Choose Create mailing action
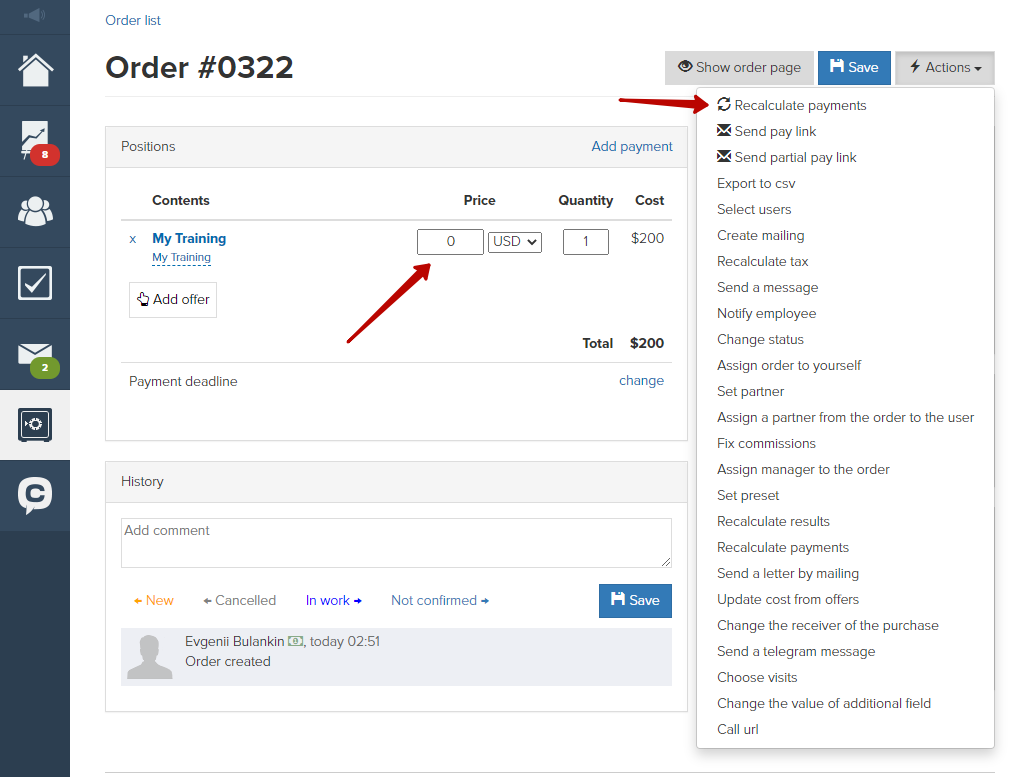This screenshot has height=777, width=1020. point(760,235)
